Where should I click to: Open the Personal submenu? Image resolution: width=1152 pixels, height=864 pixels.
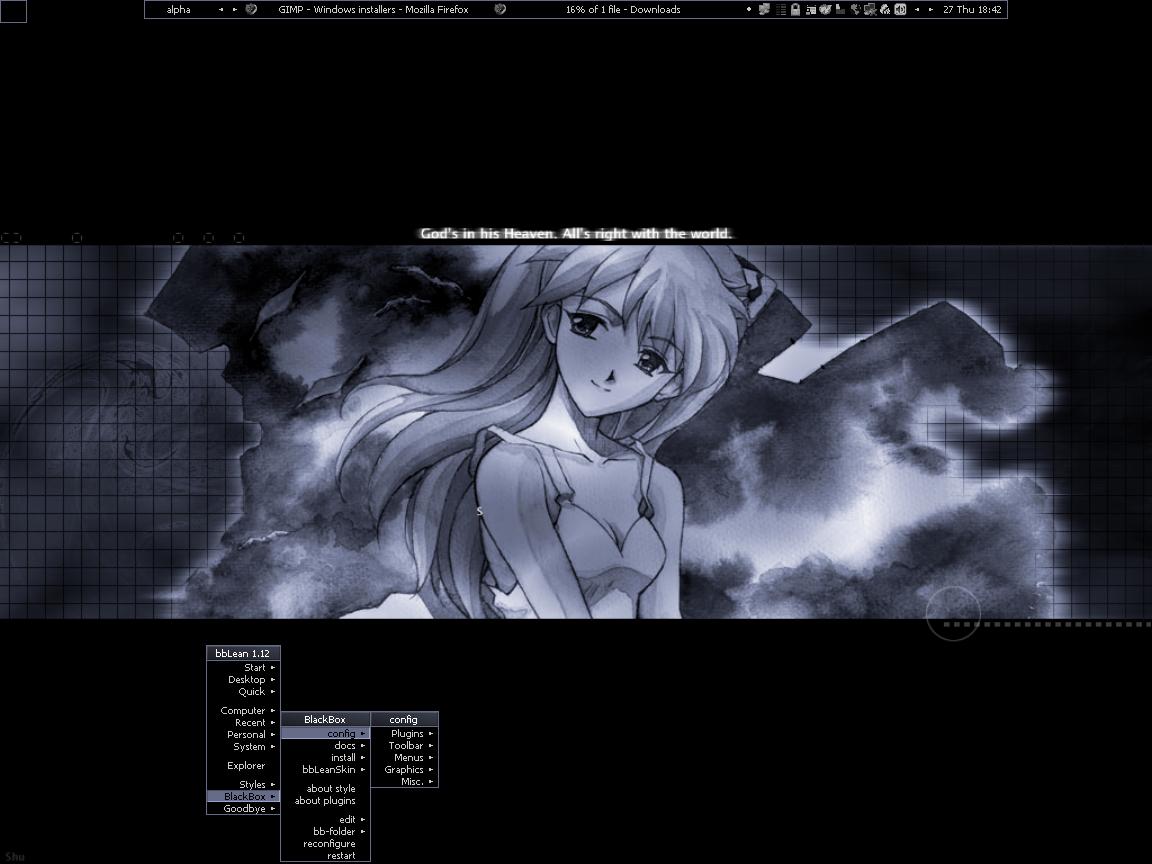click(243, 735)
